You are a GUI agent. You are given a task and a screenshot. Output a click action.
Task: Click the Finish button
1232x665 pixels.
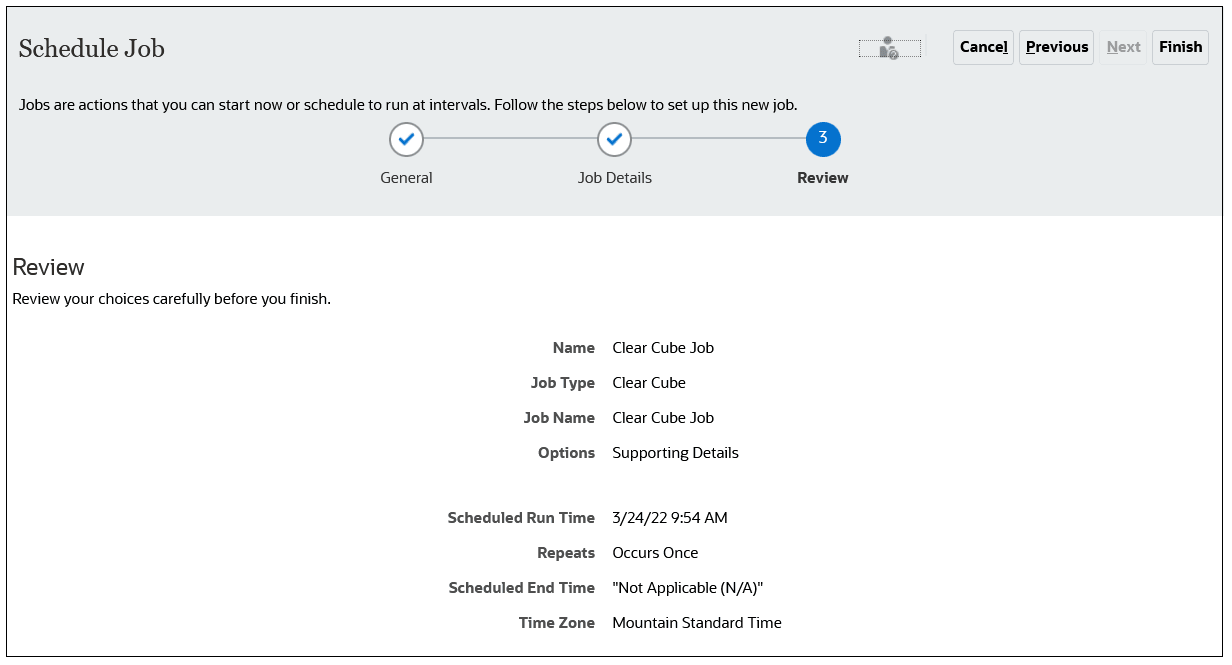(x=1180, y=47)
